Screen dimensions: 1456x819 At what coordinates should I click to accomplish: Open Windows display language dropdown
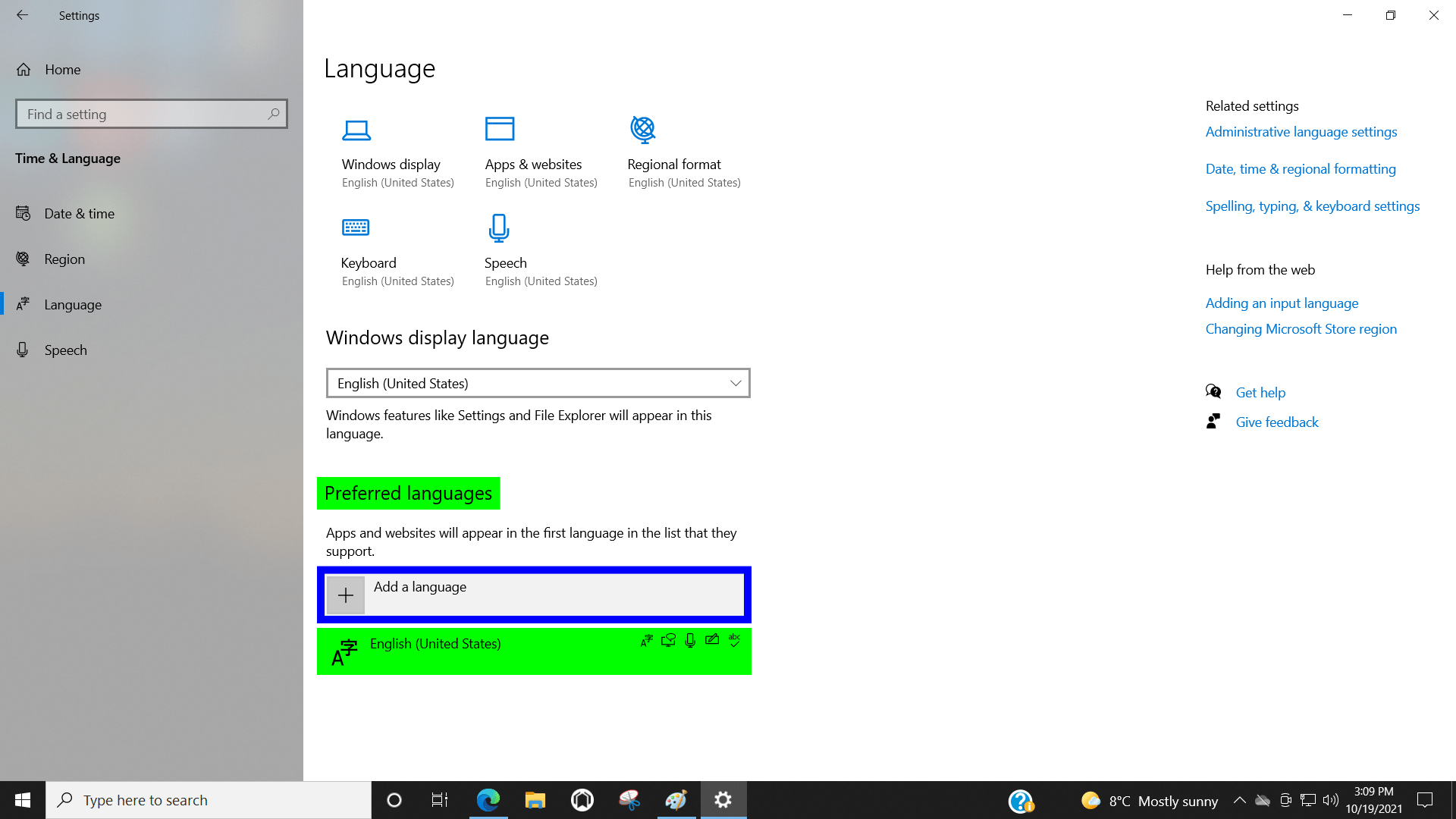[x=538, y=384]
